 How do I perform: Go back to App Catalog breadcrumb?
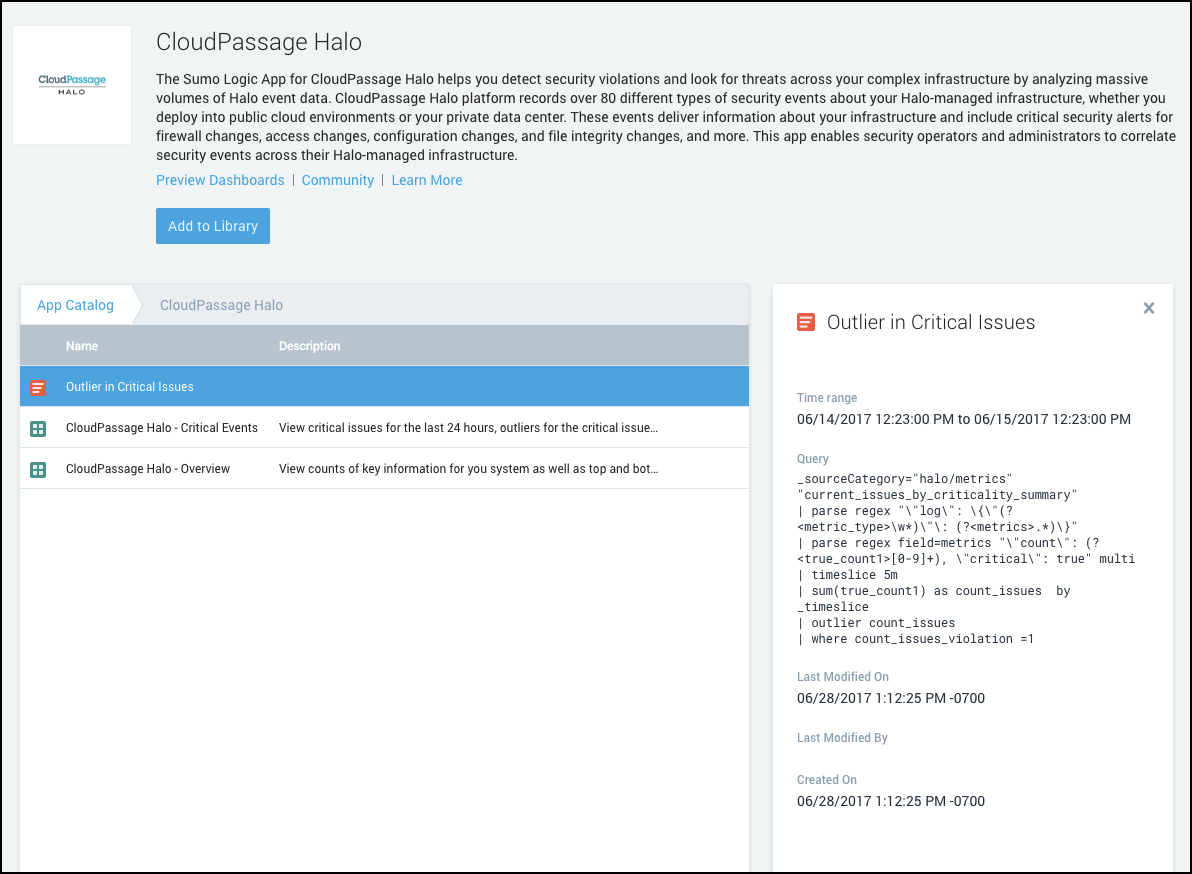click(x=75, y=305)
